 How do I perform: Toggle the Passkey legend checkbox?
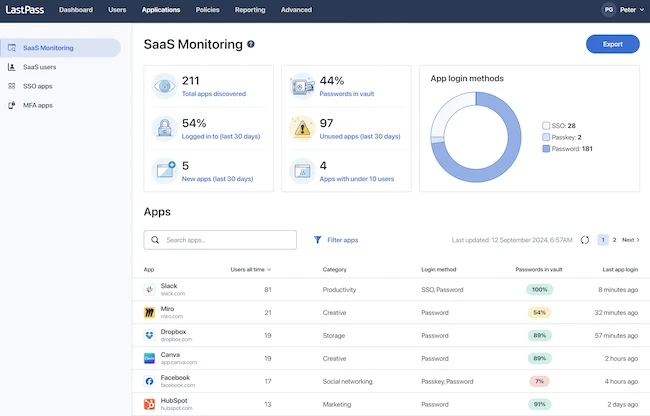(x=546, y=137)
